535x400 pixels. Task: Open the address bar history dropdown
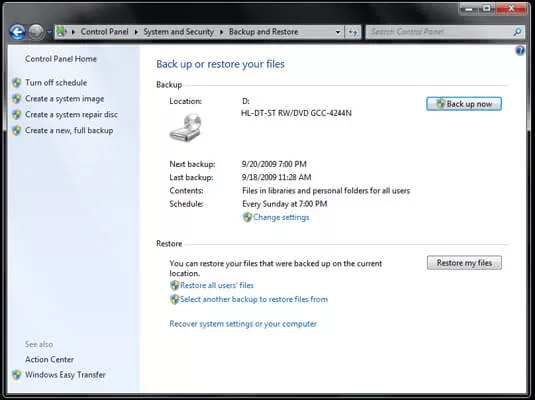(x=338, y=32)
